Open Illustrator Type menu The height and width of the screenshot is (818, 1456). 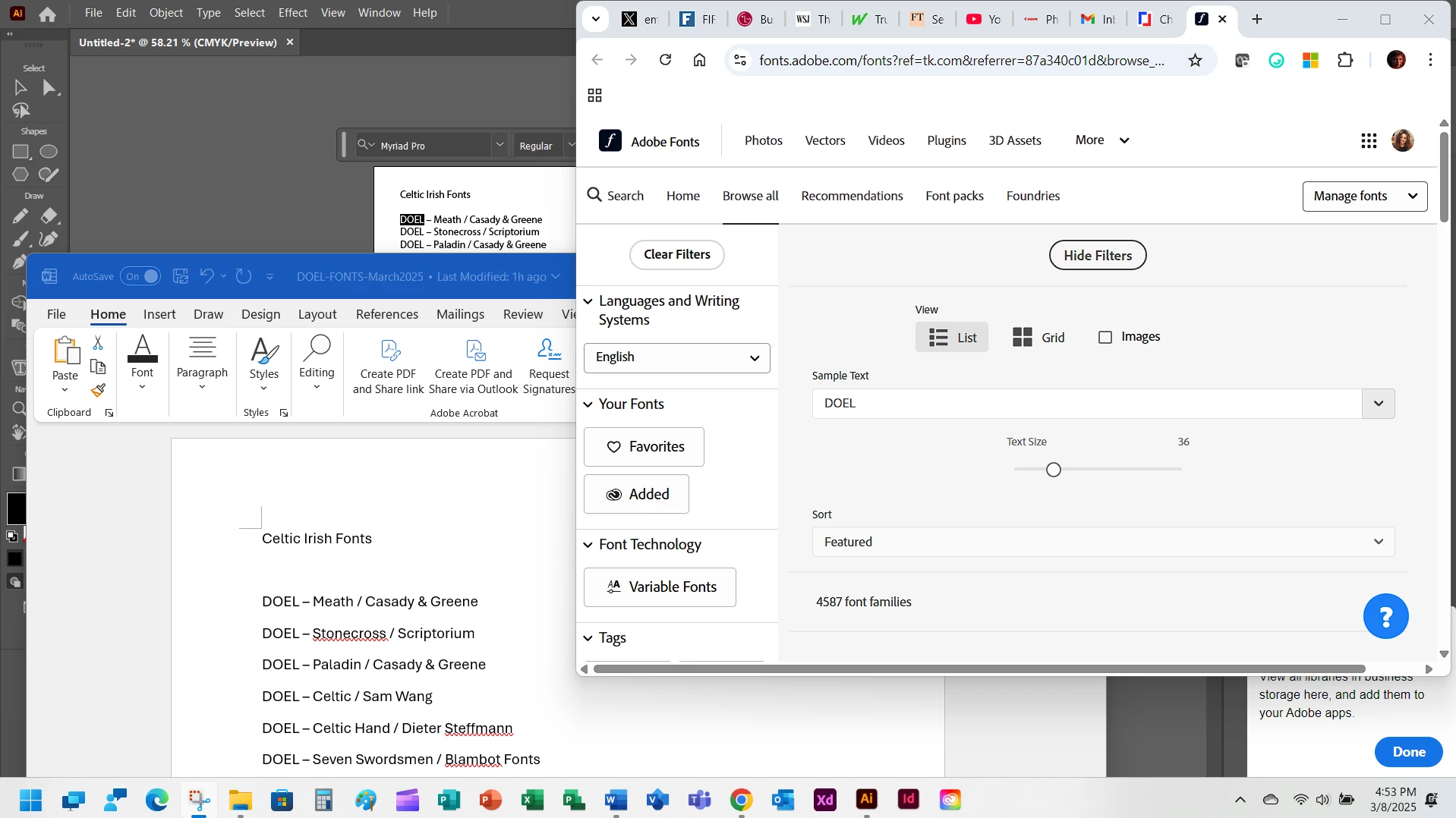coord(208,13)
